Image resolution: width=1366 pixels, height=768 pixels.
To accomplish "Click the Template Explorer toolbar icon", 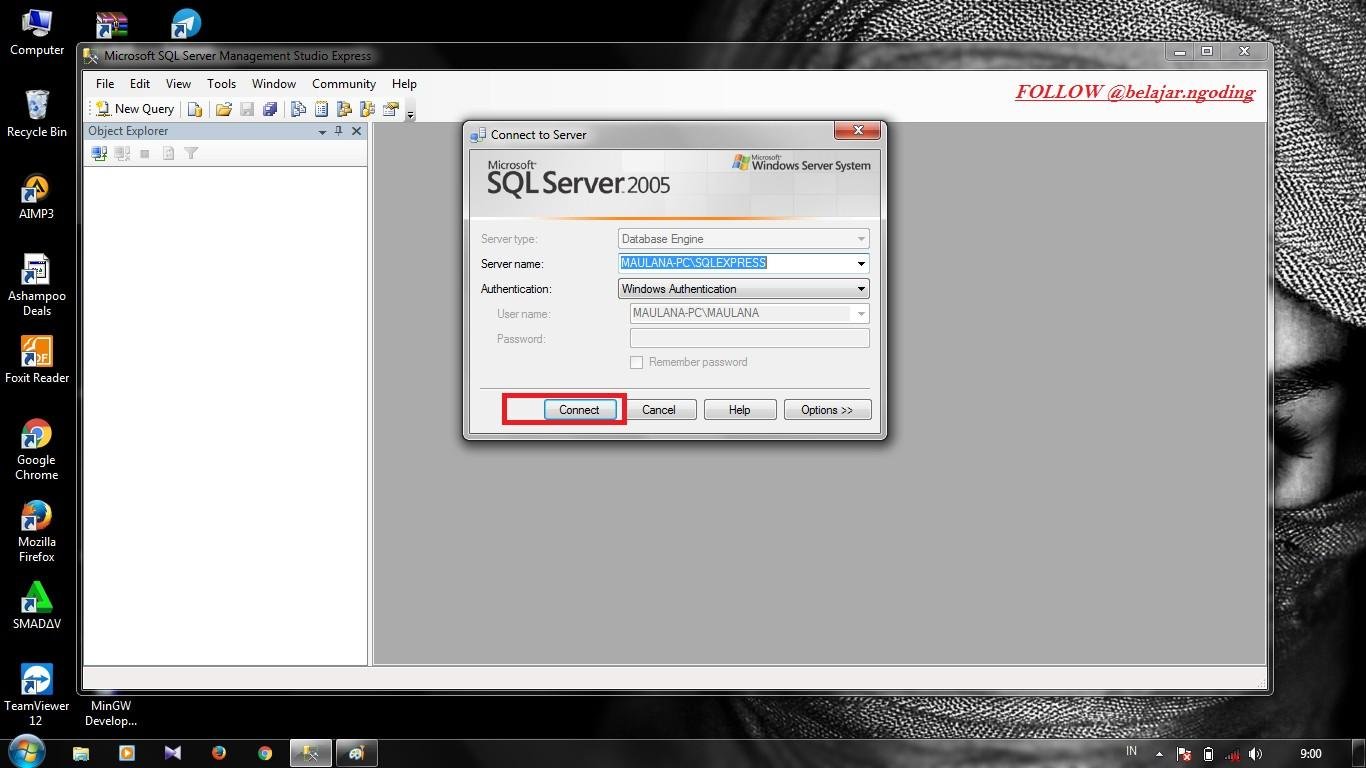I will coord(367,109).
